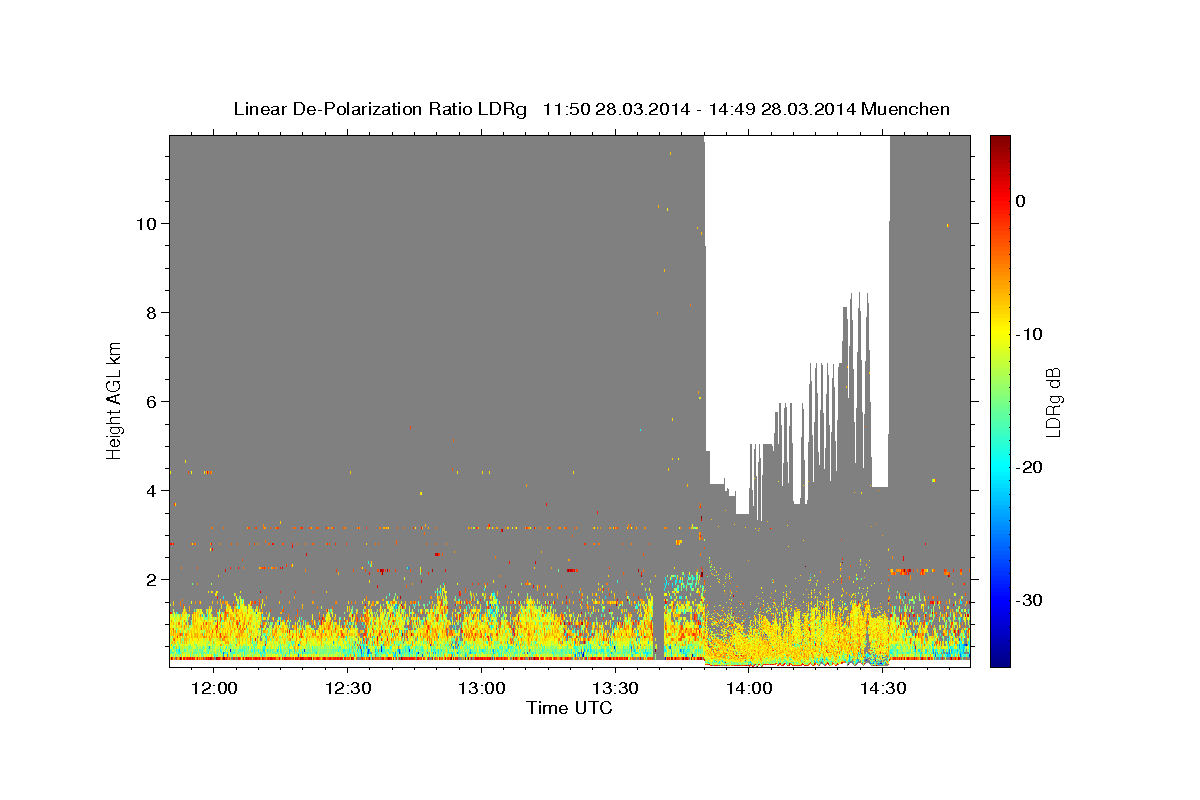1200x800 pixels.
Task: Click the dark blue bottom of colorbar
Action: tap(1000, 658)
